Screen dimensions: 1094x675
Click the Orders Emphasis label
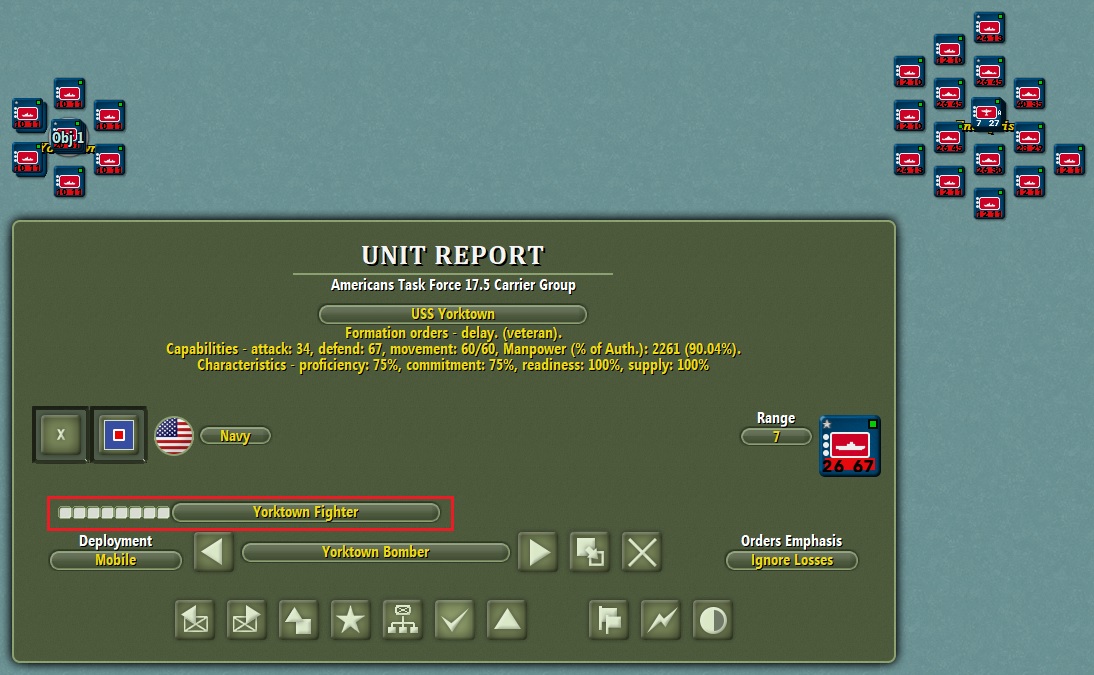click(x=791, y=541)
